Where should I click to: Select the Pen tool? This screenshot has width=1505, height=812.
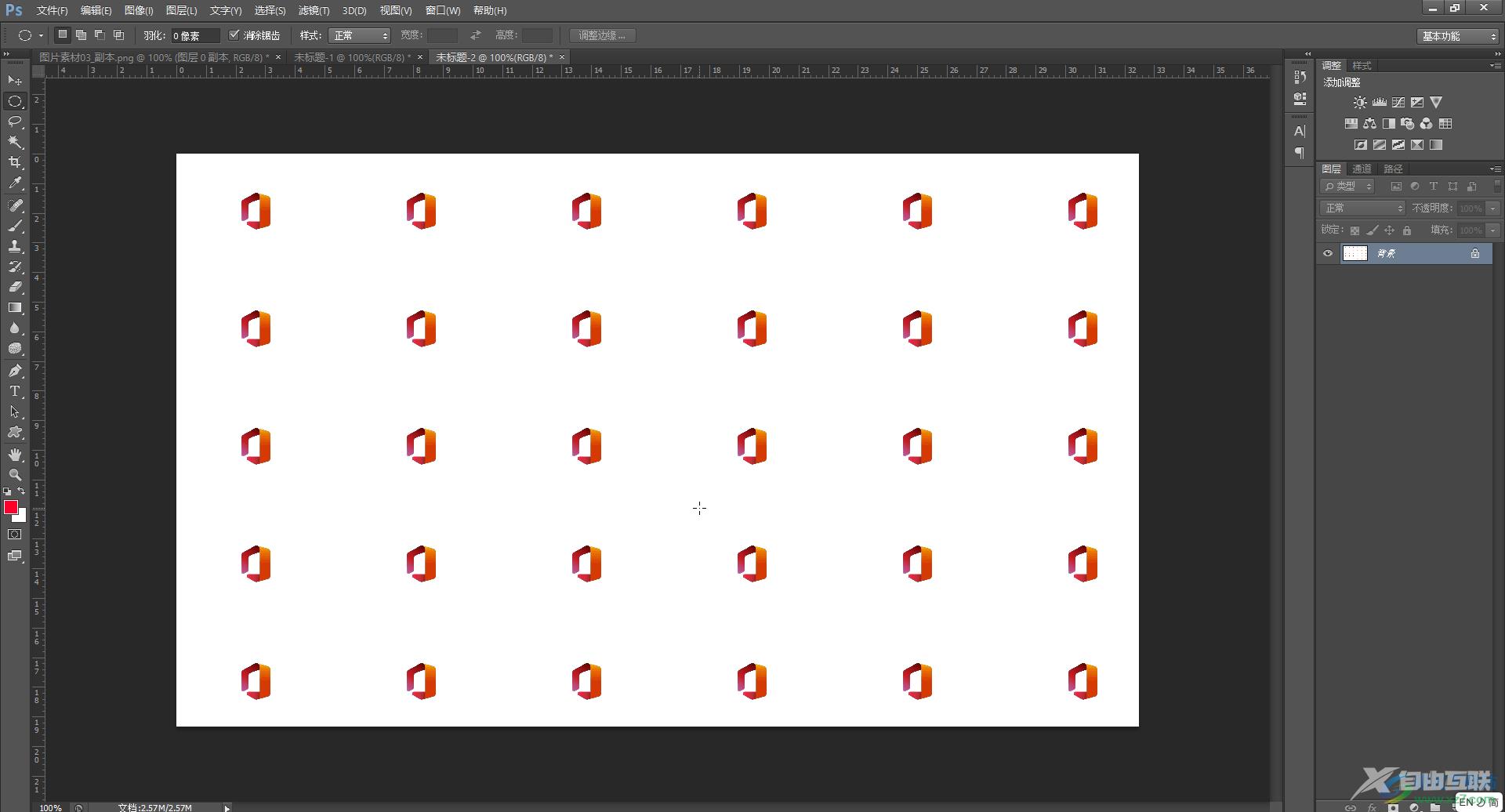coord(15,371)
